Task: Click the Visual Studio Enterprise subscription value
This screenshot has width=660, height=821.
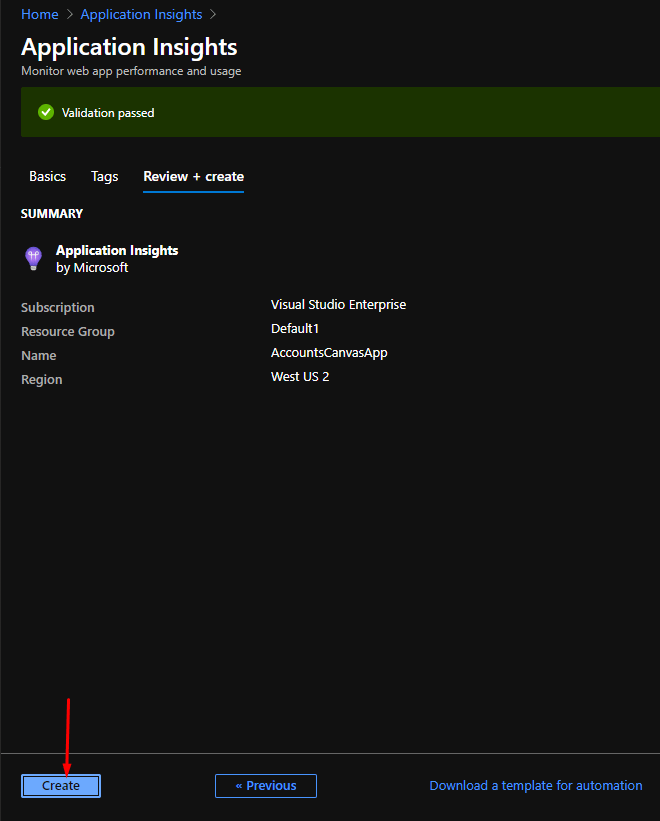Action: coord(338,305)
